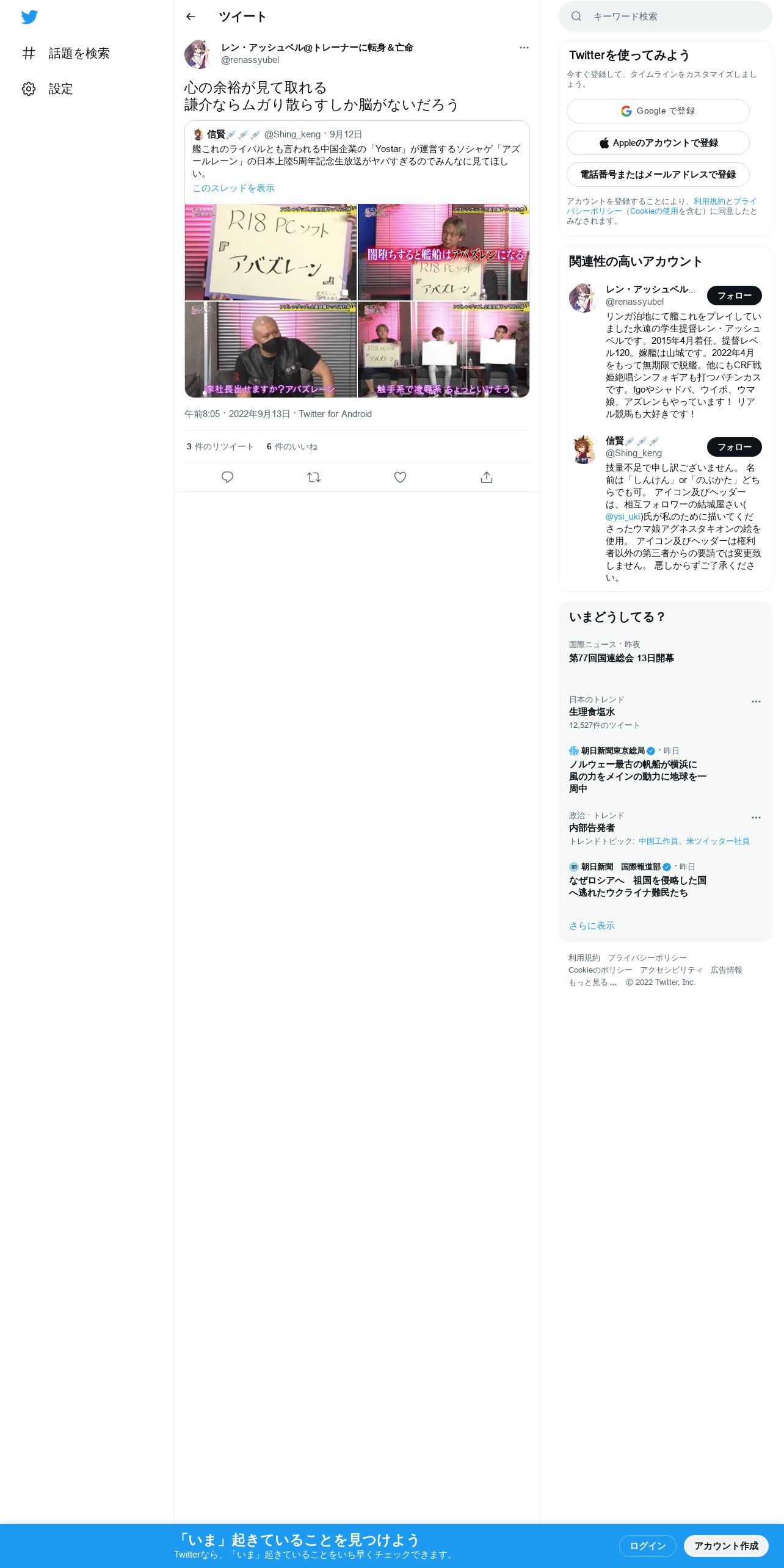Click the reply speech bubble icon

(227, 477)
